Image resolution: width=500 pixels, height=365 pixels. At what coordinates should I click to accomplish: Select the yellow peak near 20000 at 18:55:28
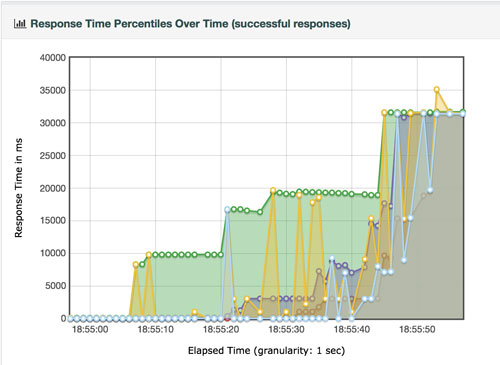point(273,190)
